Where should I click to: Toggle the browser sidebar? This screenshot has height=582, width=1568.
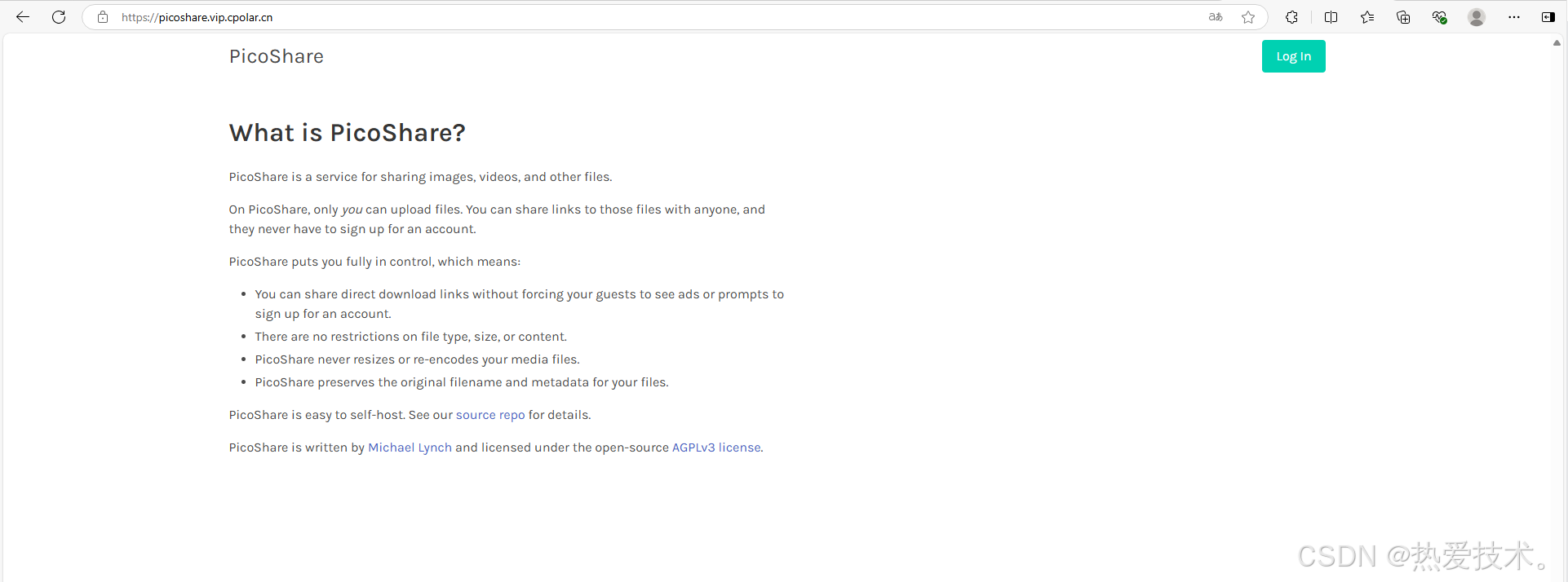click(x=1548, y=17)
